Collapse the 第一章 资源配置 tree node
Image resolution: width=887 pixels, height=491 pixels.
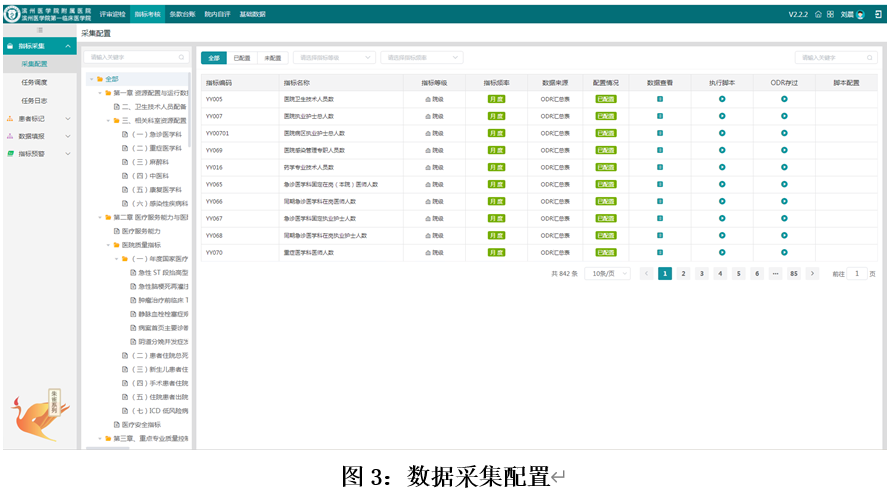pyautogui.click(x=100, y=93)
